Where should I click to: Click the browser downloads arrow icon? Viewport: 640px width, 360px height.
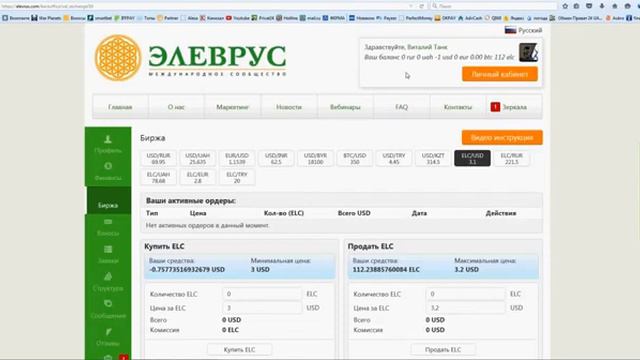602,6
